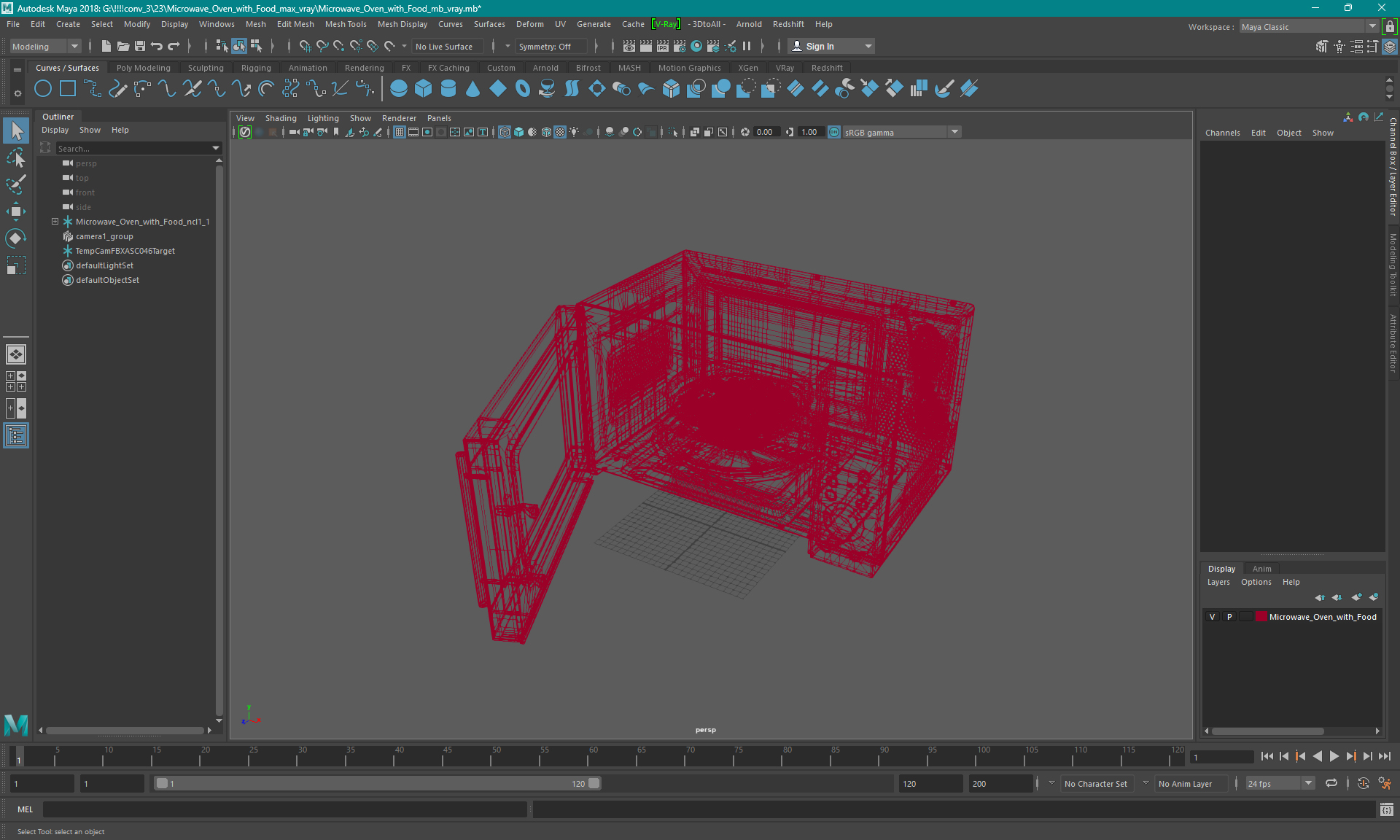Click the MEL command language button
The width and height of the screenshot is (1400, 840).
coord(26,809)
